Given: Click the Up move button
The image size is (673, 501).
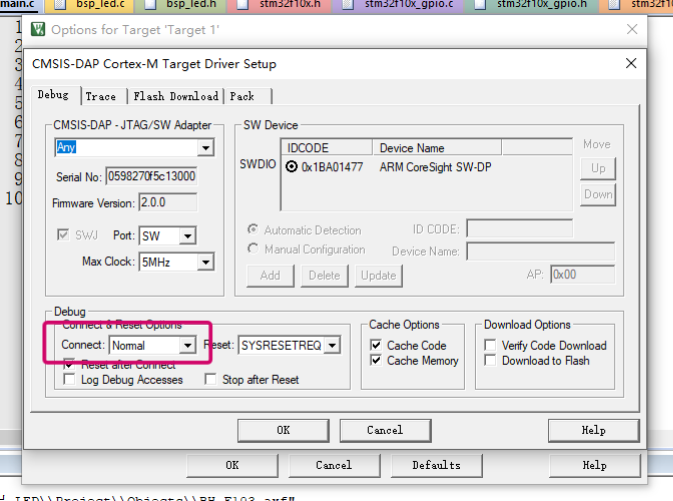Looking at the screenshot, I should 598,168.
